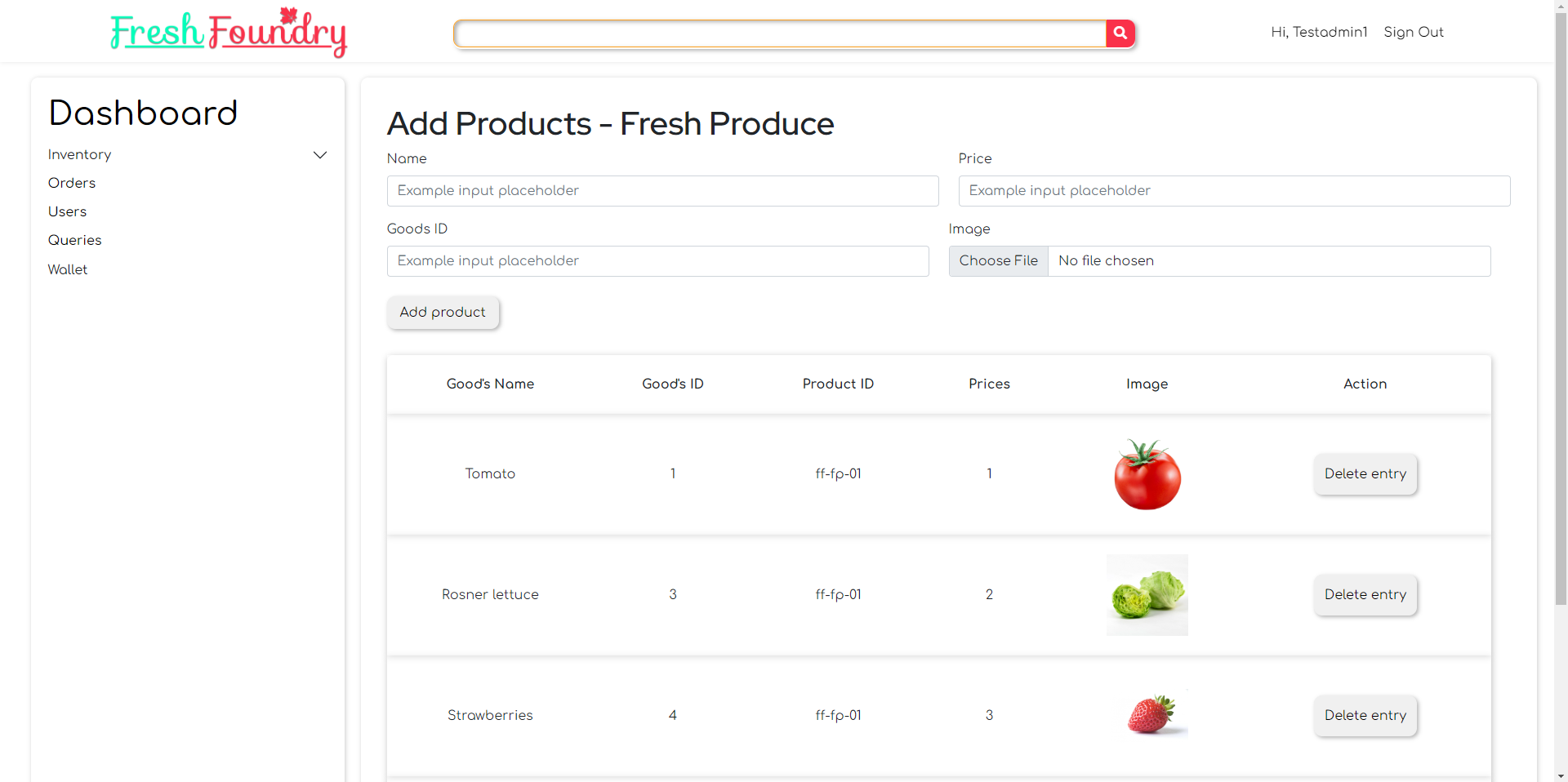Open Orders in the dashboard menu

(x=72, y=183)
